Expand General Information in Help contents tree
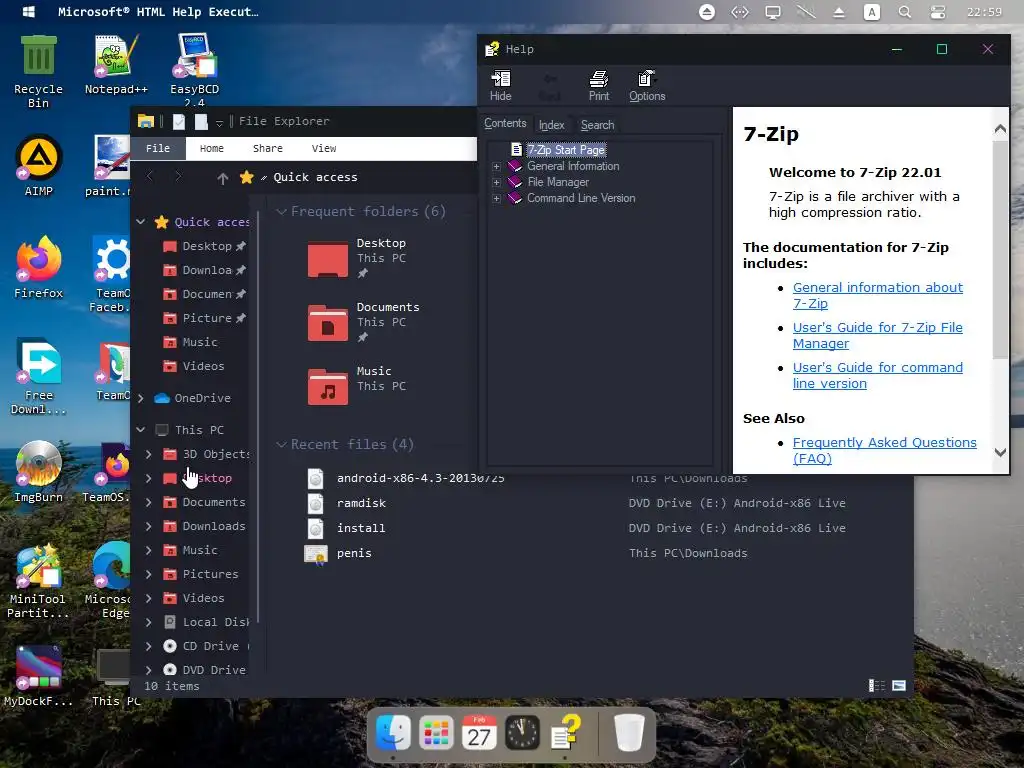The height and width of the screenshot is (768, 1024). coord(496,167)
